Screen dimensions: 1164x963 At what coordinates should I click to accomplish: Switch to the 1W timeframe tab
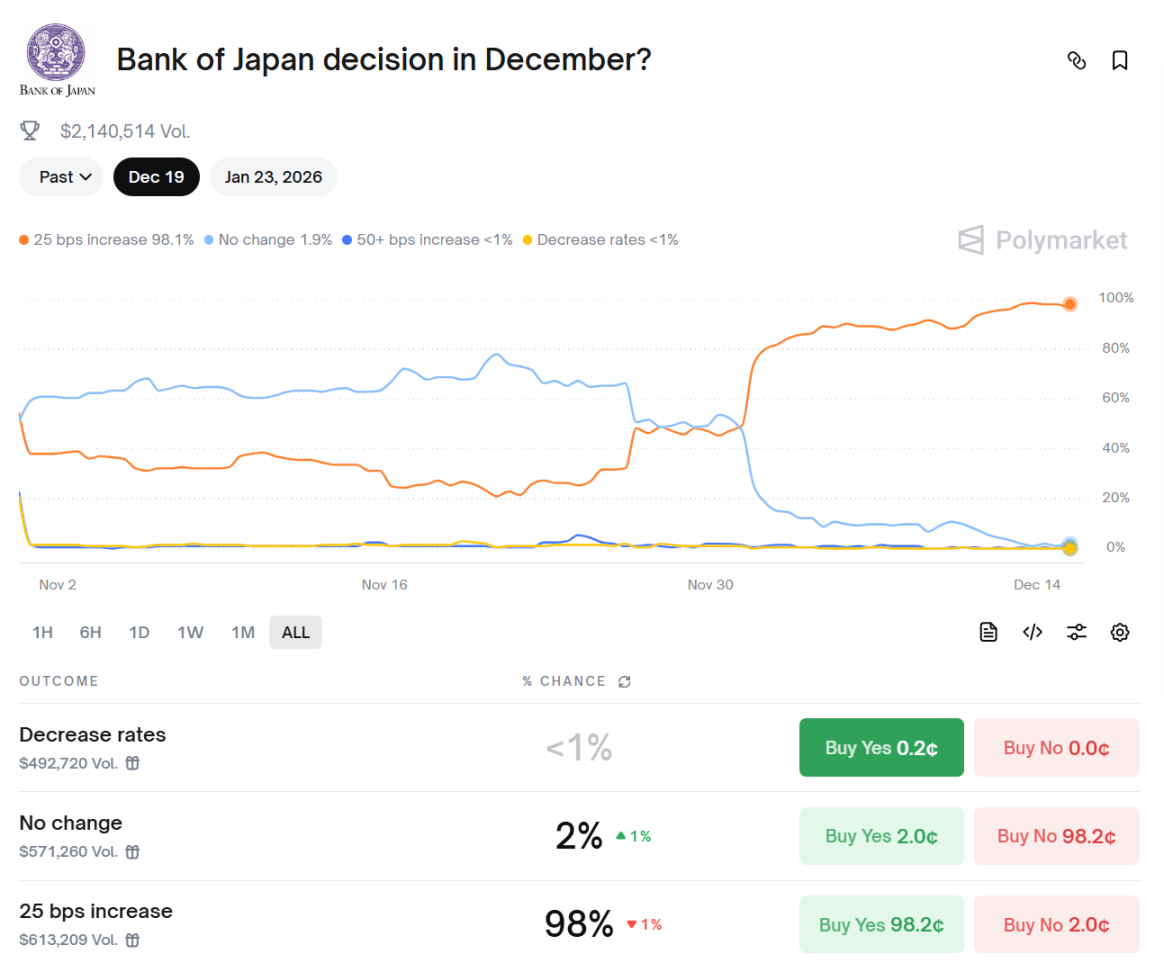click(191, 632)
